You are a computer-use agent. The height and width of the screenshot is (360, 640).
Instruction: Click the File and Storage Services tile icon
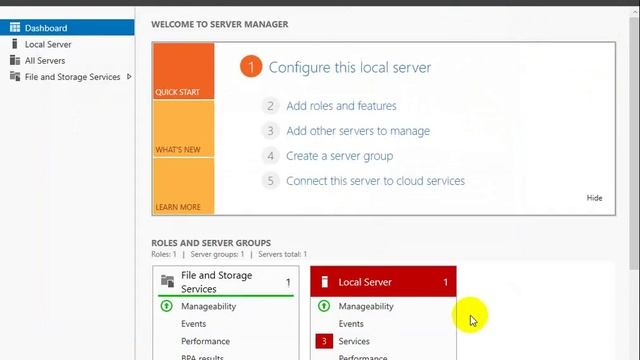tap(167, 281)
